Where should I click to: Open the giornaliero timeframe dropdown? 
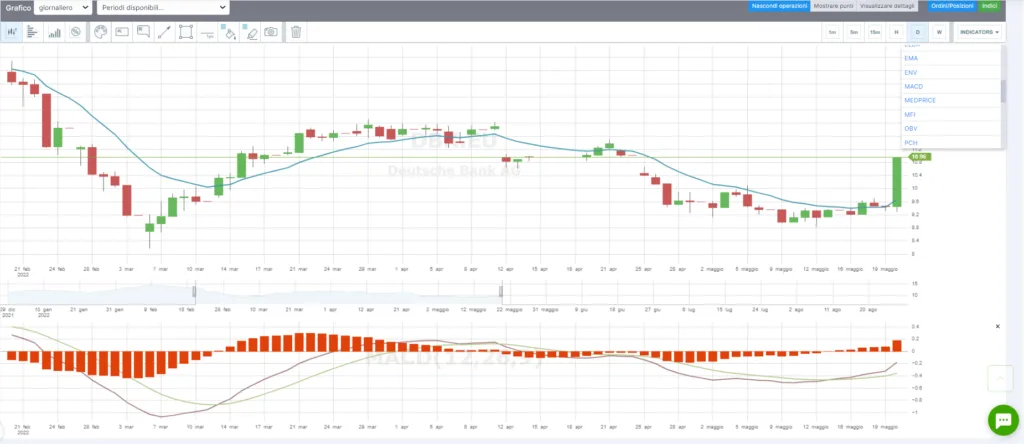click(x=63, y=7)
